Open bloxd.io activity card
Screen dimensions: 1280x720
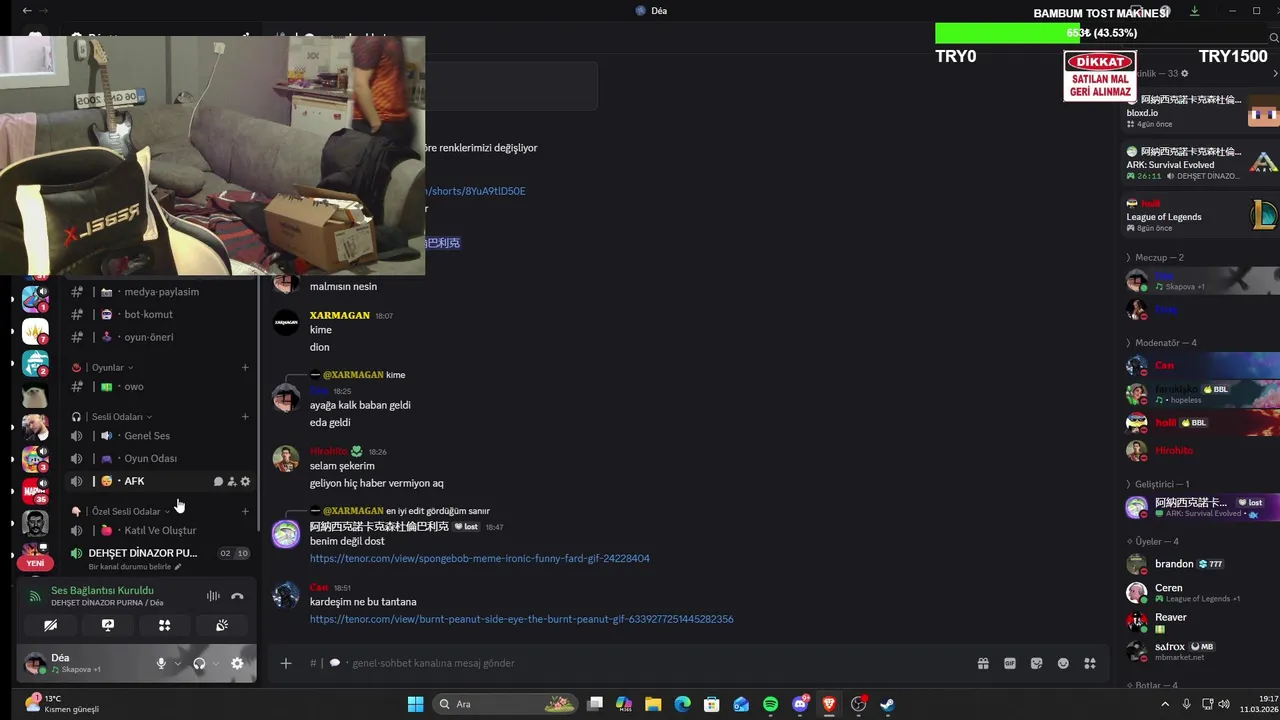(x=1201, y=111)
